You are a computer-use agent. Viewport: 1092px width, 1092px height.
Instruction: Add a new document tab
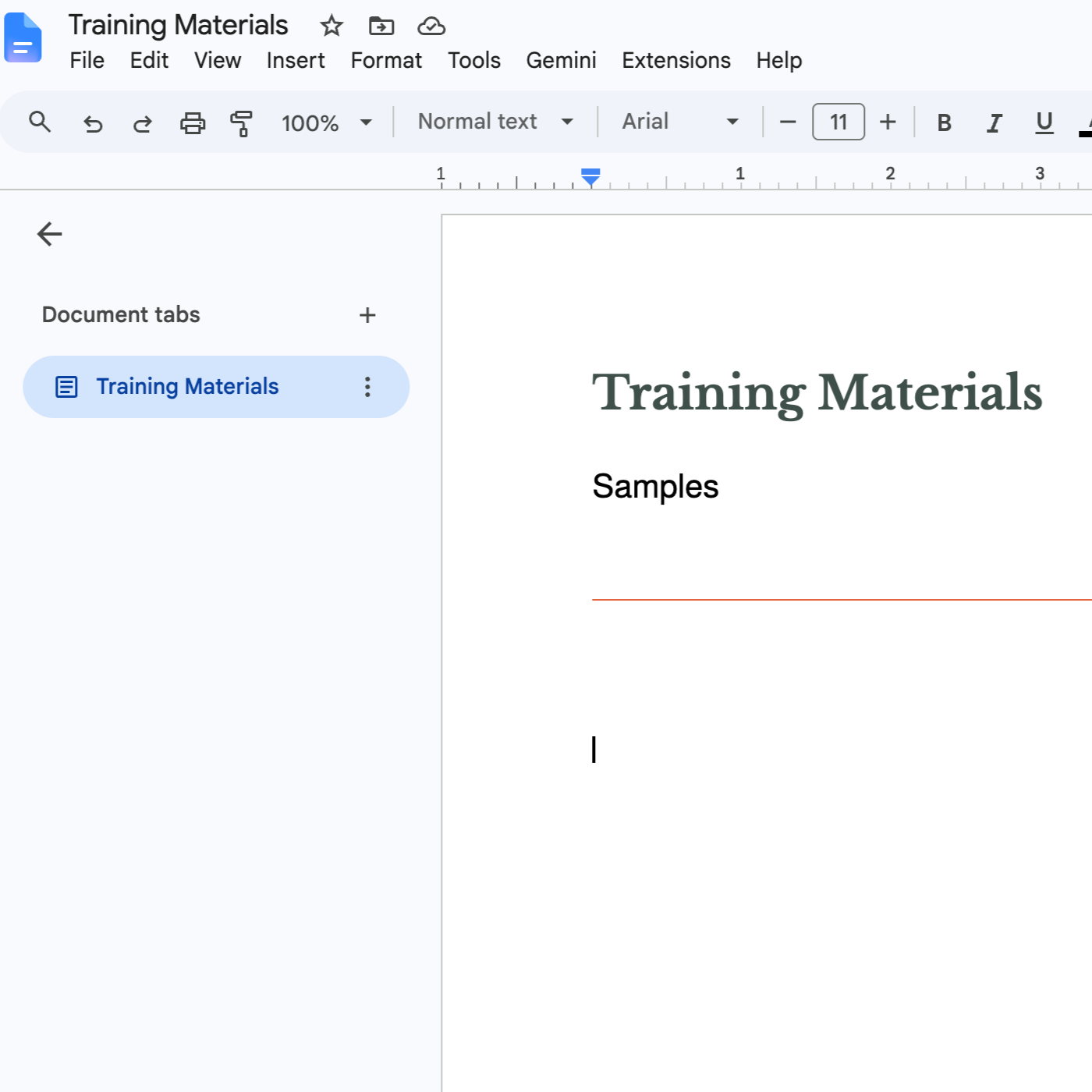point(367,315)
